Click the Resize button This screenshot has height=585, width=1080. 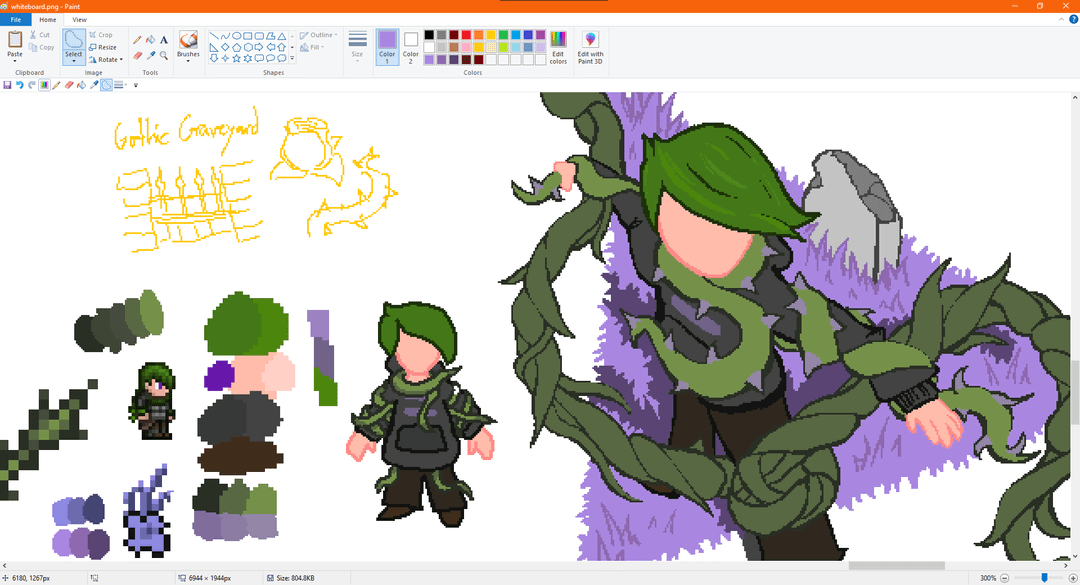102,47
